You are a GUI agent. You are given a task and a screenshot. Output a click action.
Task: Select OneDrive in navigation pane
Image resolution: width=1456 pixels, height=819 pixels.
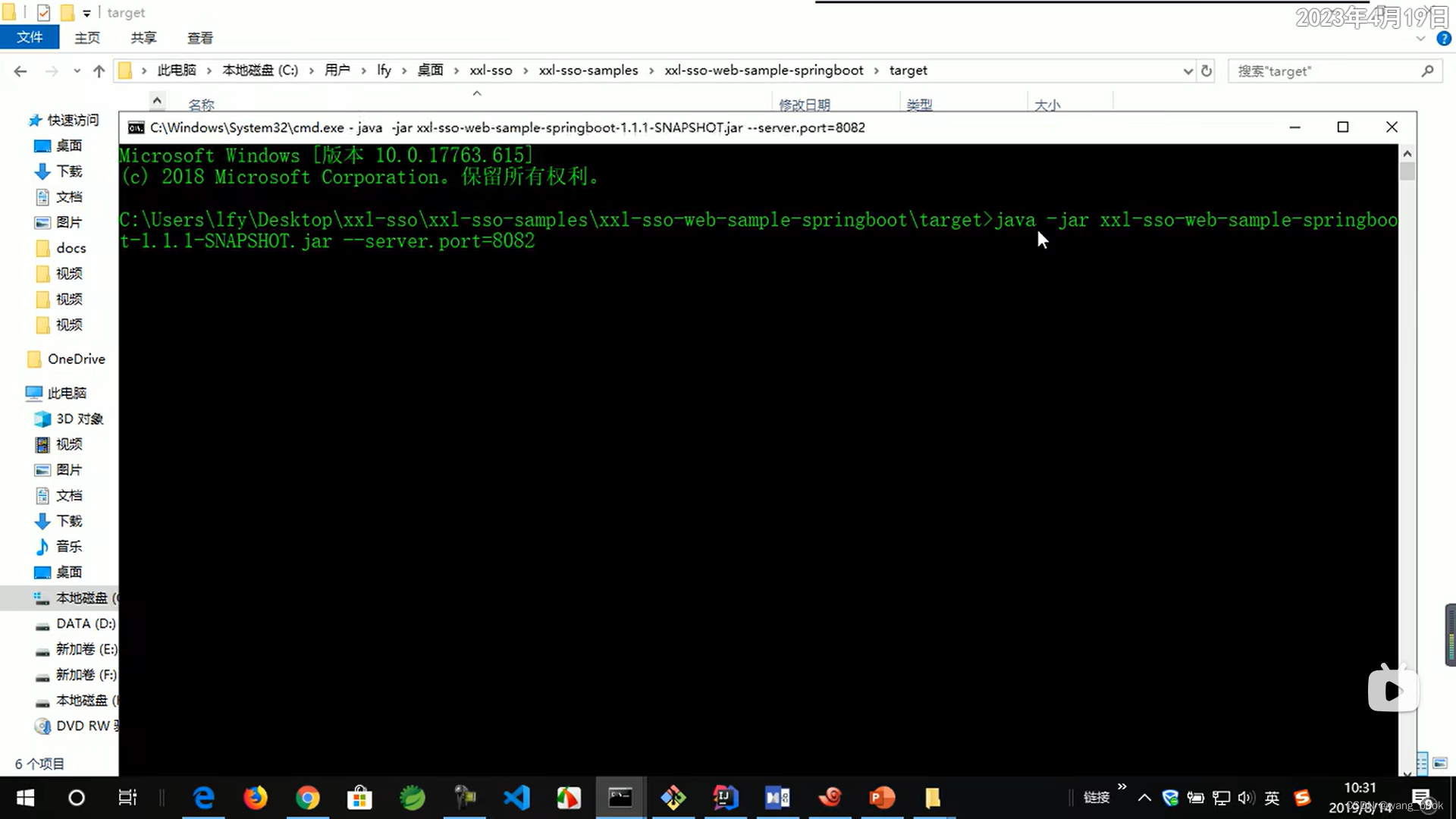[x=67, y=359]
